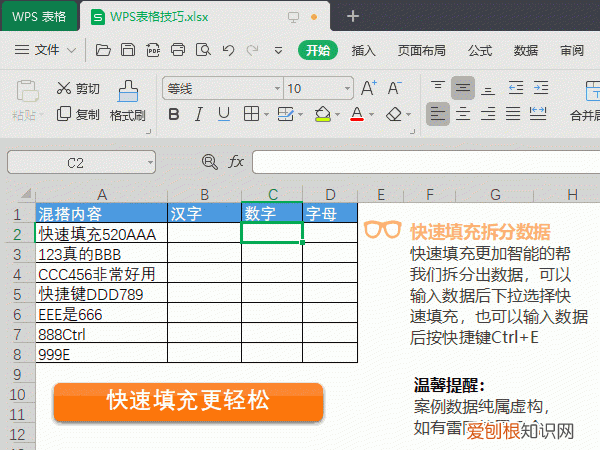Click the save icon
Viewport: 600px width, 450px height.
[128, 50]
